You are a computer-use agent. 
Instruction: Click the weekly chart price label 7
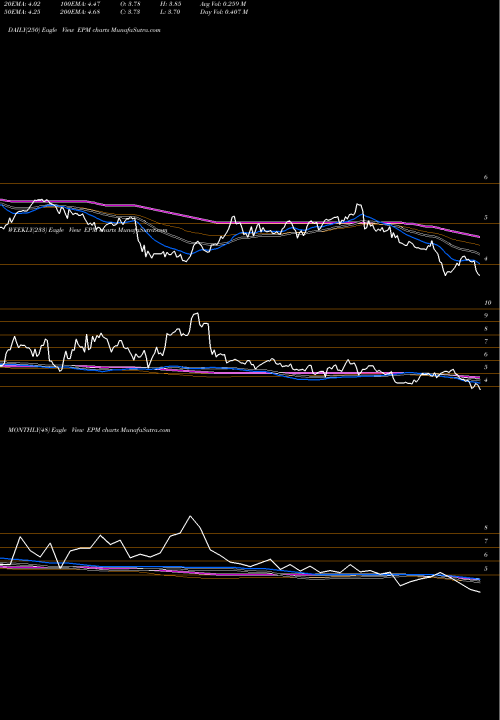click(486, 342)
